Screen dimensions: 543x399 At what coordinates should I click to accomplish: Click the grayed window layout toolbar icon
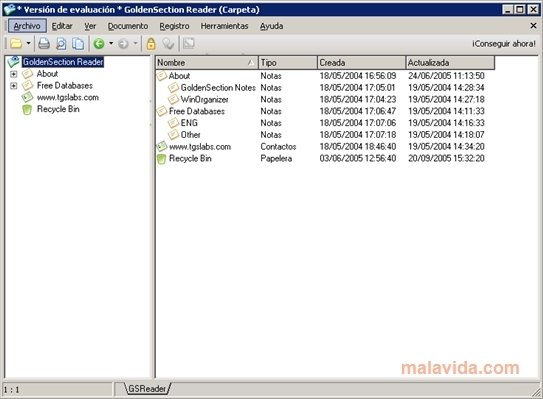pos(189,43)
